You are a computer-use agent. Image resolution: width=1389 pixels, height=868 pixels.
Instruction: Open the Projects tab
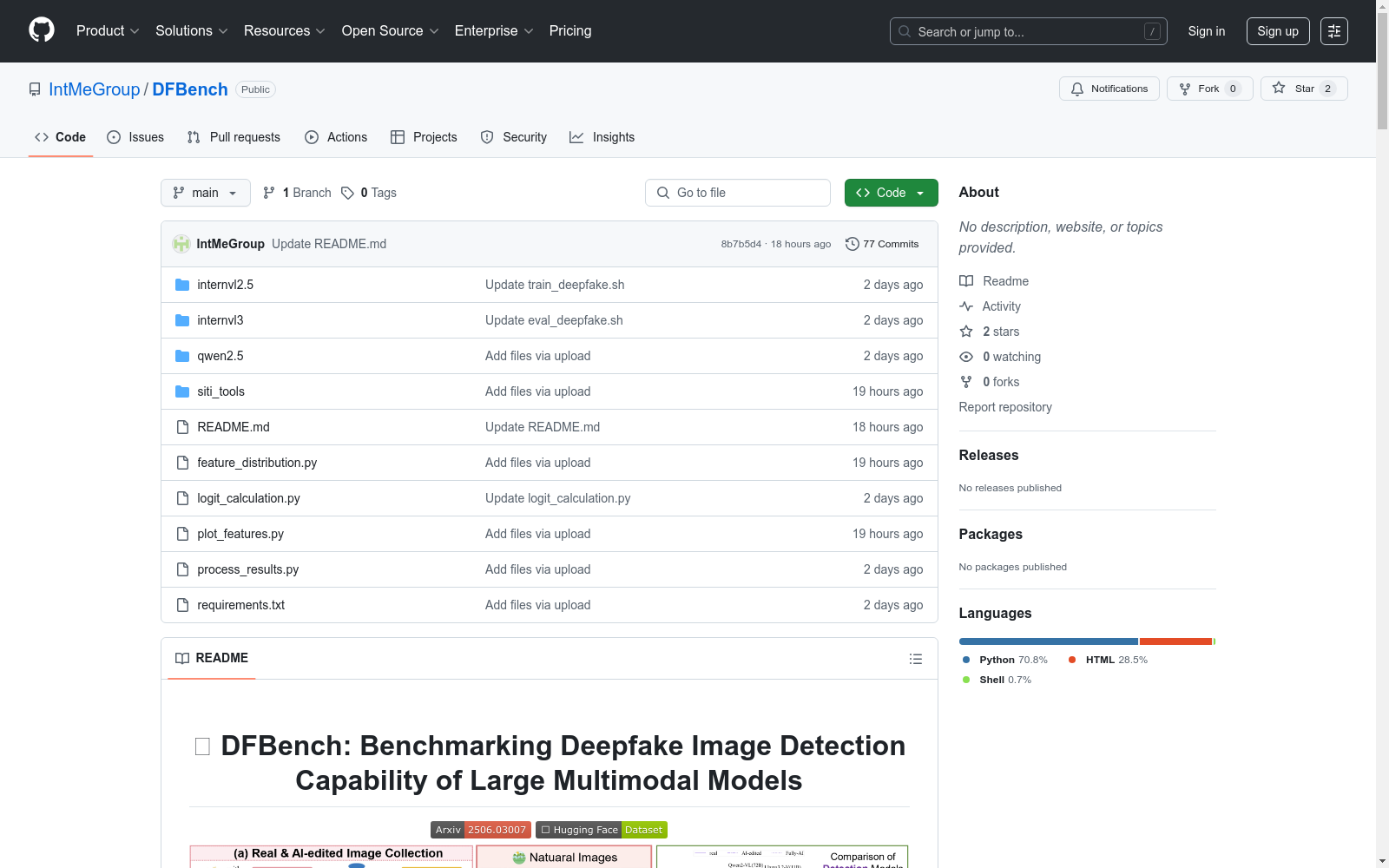[x=424, y=137]
